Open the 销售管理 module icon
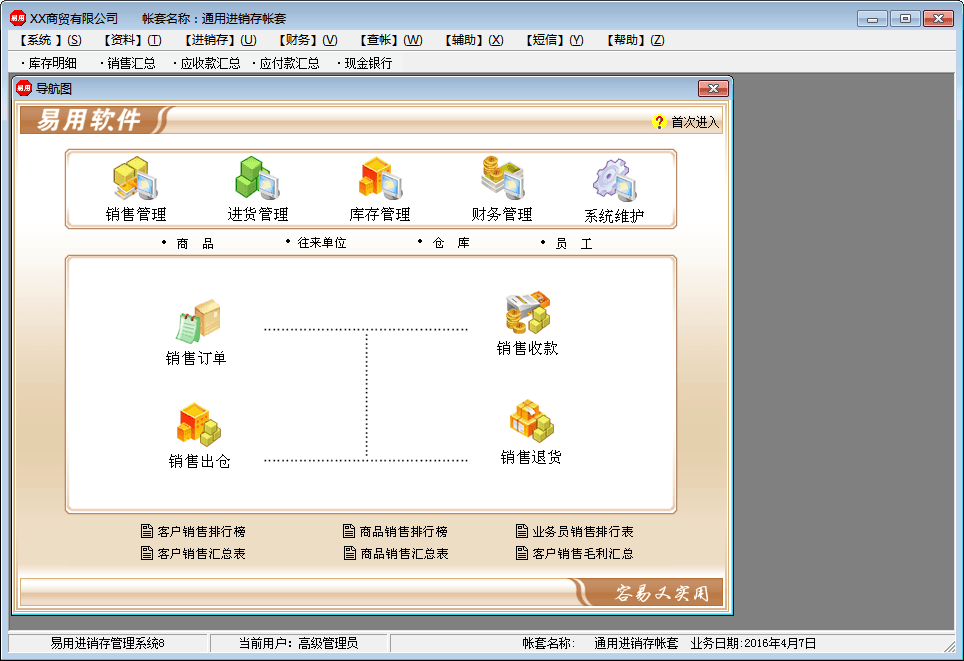The height and width of the screenshot is (661, 964). (x=135, y=180)
